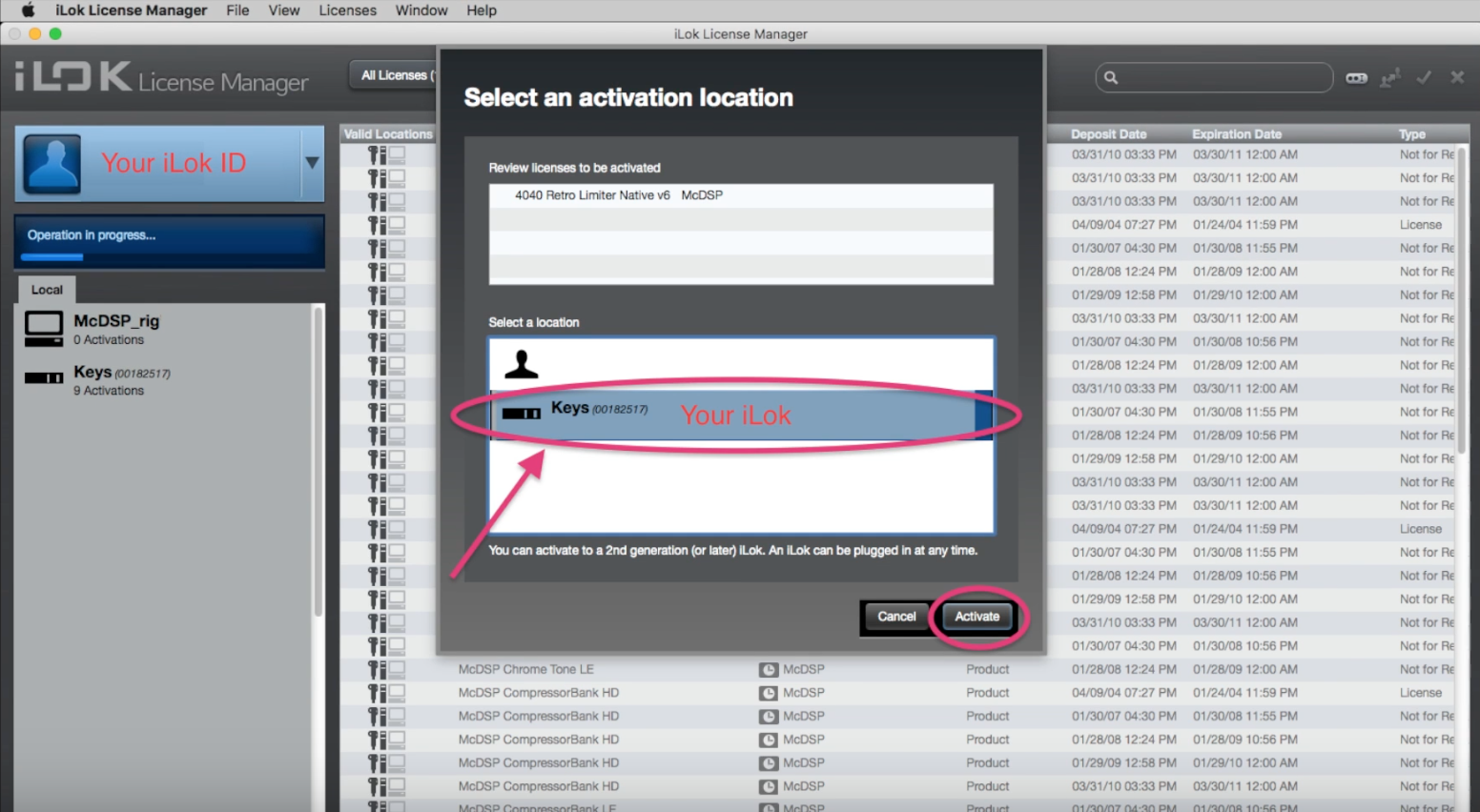This screenshot has width=1480, height=812.
Task: Open the iLok ID account dropdown arrow
Action: (312, 163)
